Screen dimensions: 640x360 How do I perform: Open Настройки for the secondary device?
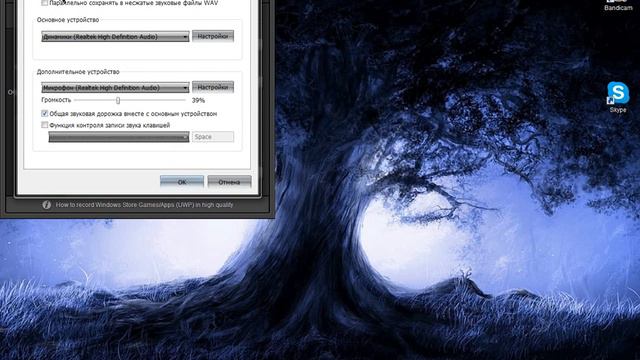pos(213,87)
